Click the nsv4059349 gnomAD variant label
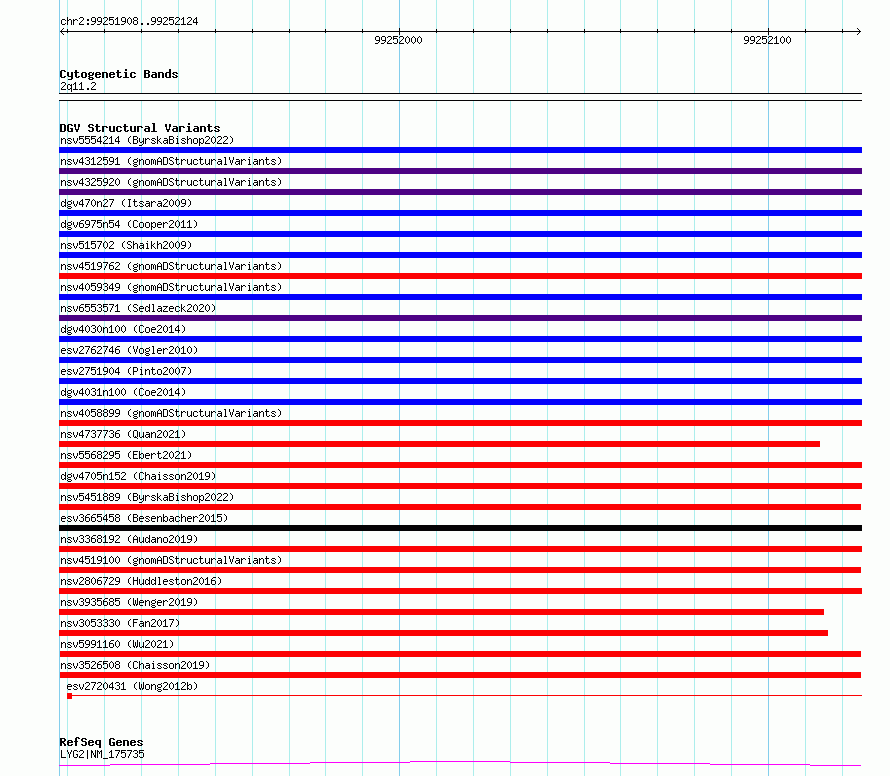The height and width of the screenshot is (776, 890). pyautogui.click(x=171, y=287)
